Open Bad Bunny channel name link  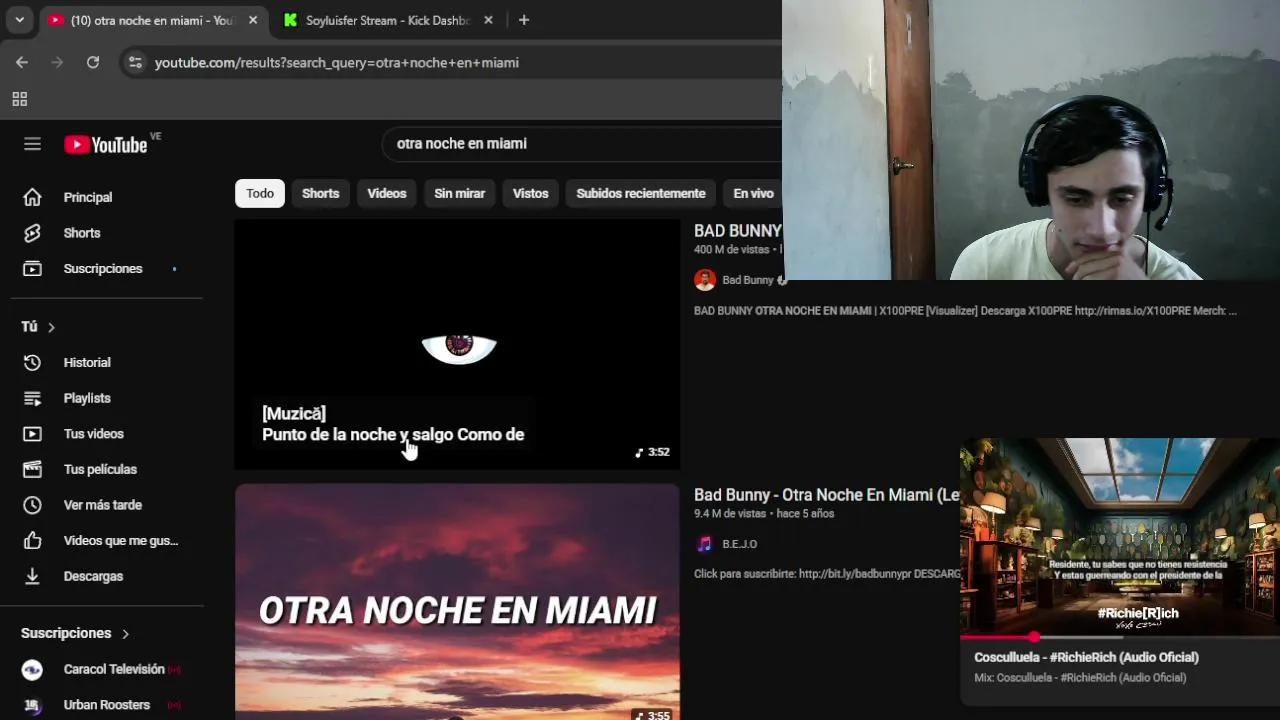(x=748, y=280)
